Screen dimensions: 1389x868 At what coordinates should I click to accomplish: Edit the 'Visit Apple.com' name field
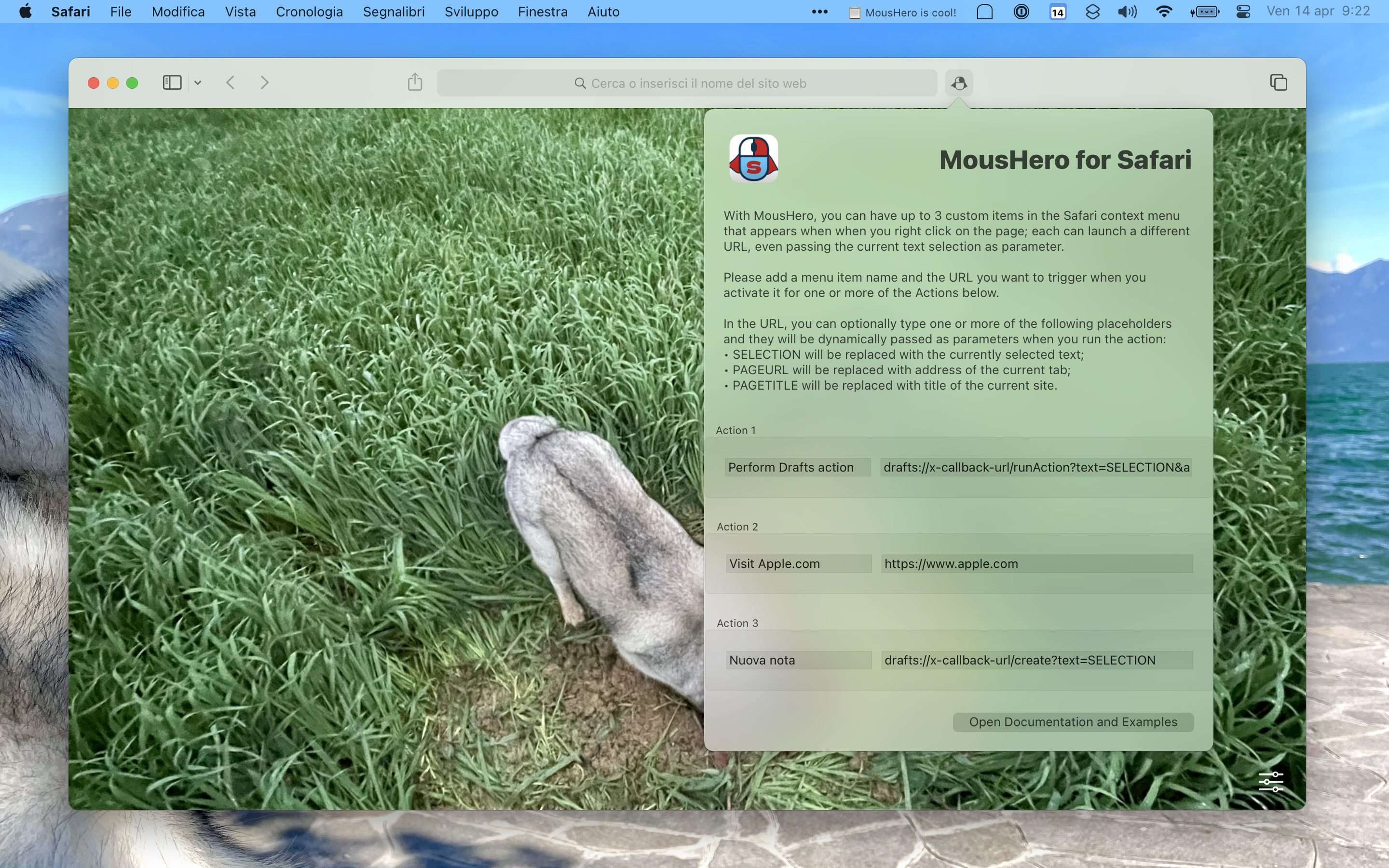(x=799, y=564)
